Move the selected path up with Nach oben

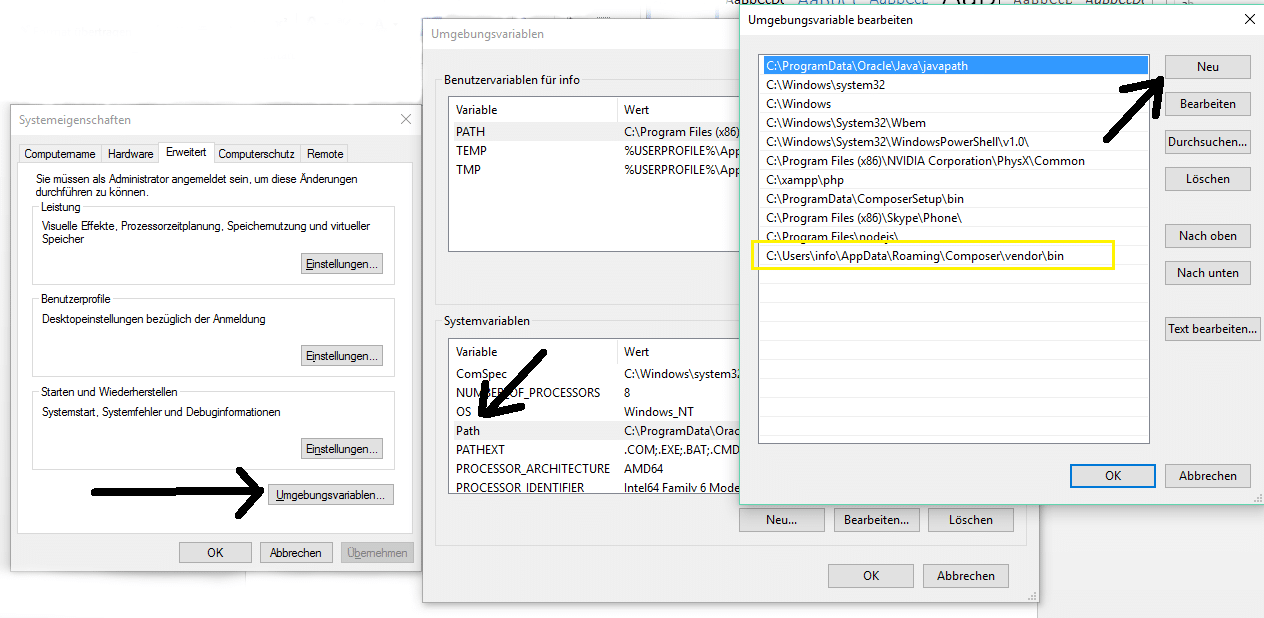click(x=1207, y=235)
